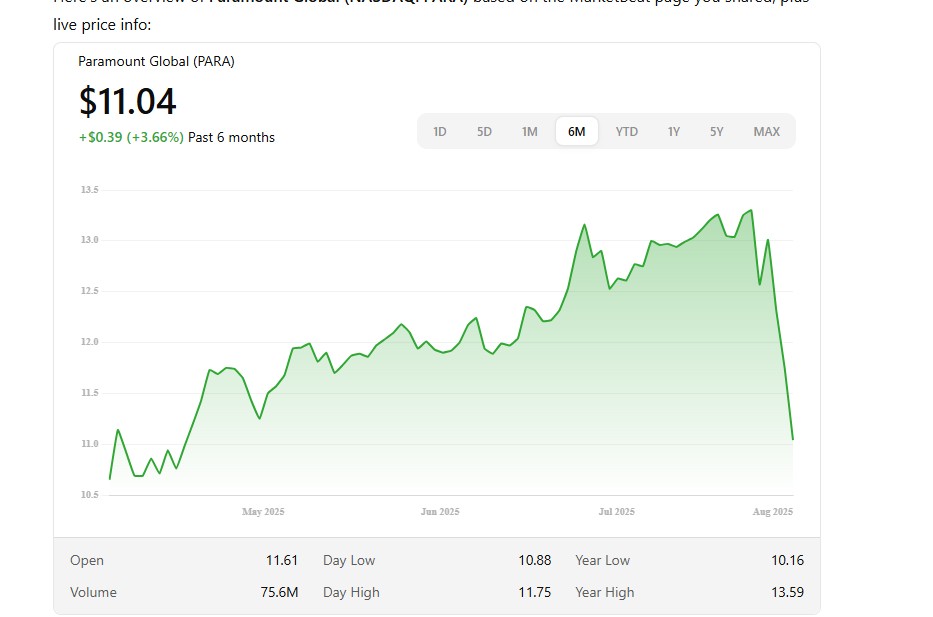Open the MAX range chart
The image size is (933, 617).
coord(766,132)
